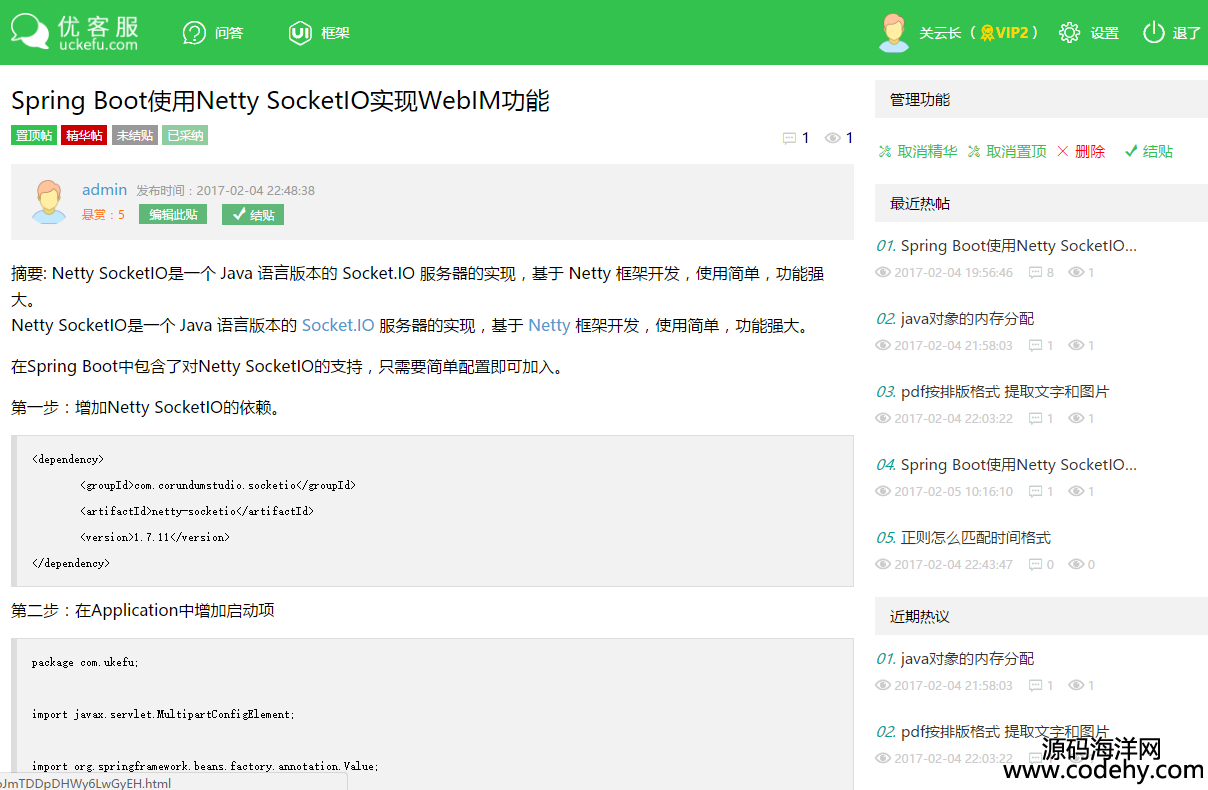Click 取消精华 in management panel

coord(927,152)
